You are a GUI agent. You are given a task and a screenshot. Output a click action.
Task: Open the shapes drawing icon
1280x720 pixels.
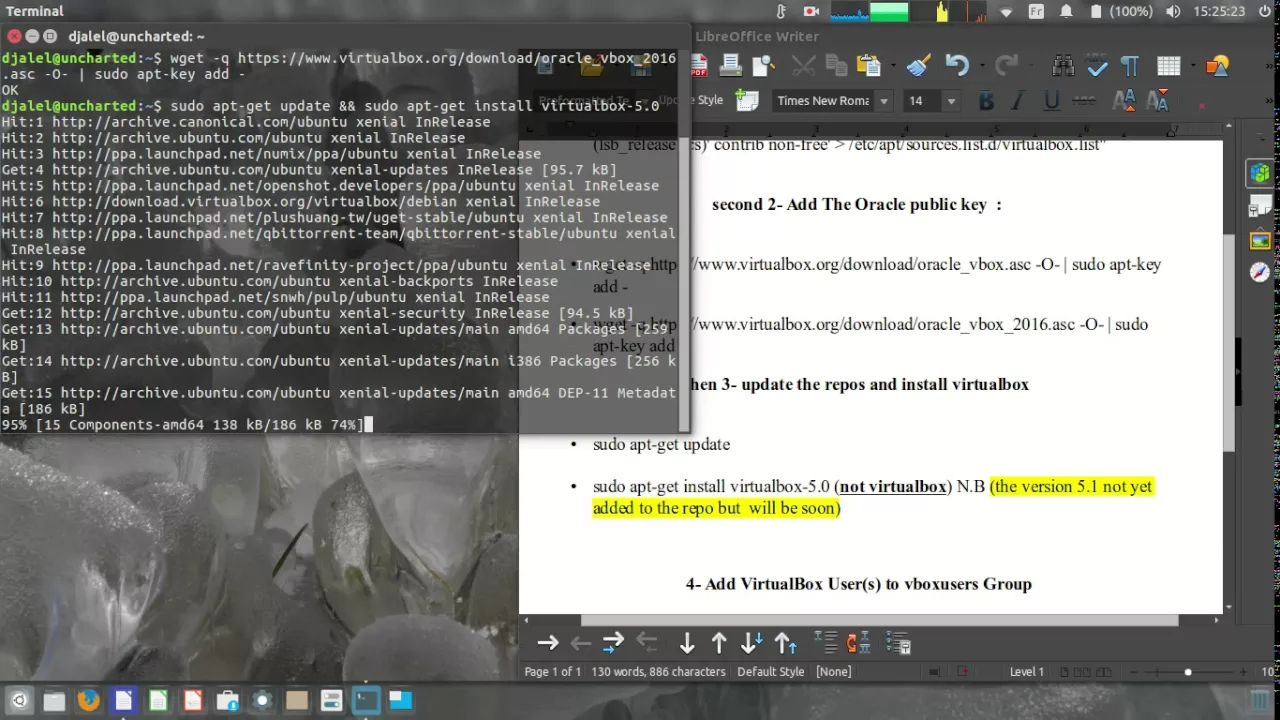point(1217,66)
